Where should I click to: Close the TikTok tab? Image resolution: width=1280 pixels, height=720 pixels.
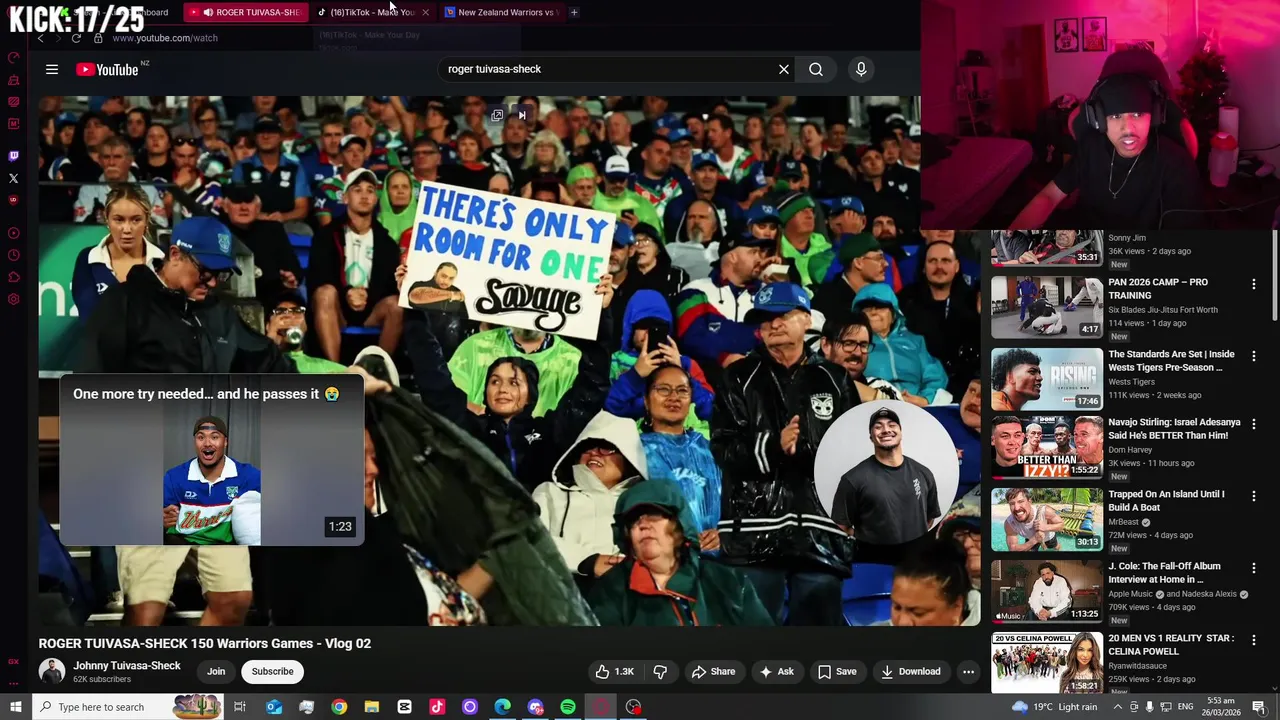pyautogui.click(x=425, y=12)
